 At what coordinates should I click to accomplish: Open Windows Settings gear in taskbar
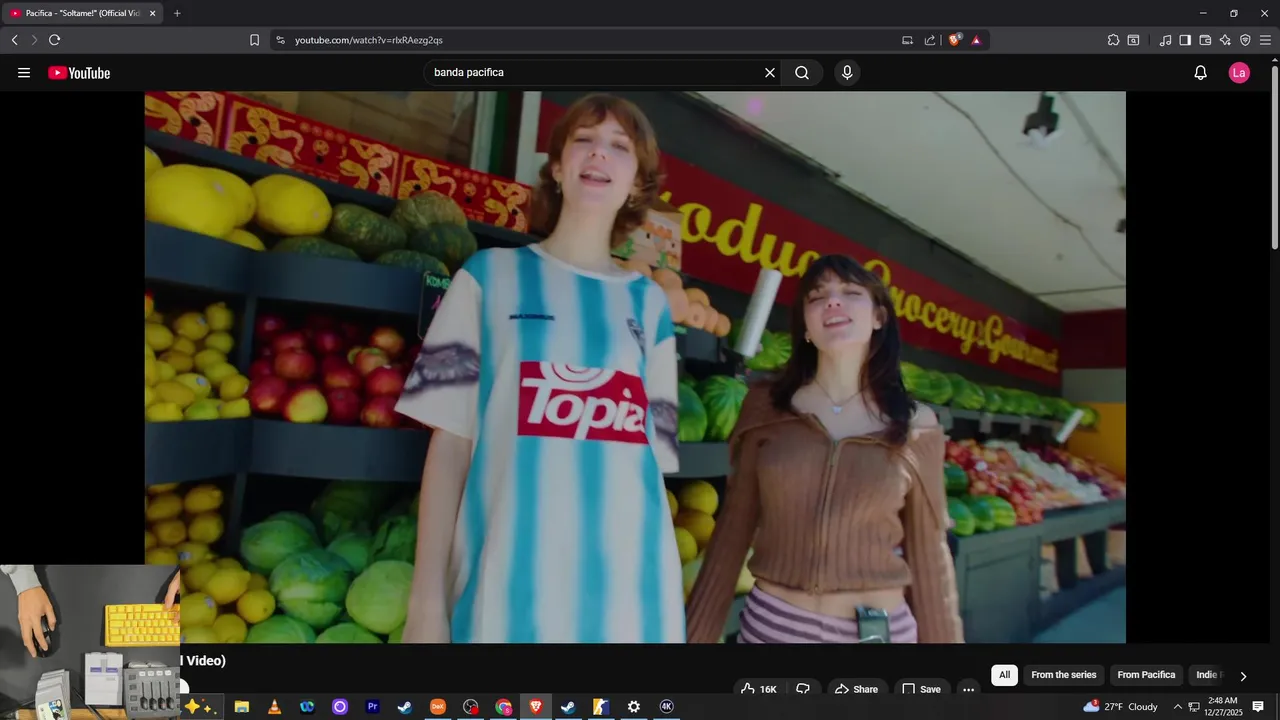pyautogui.click(x=634, y=707)
